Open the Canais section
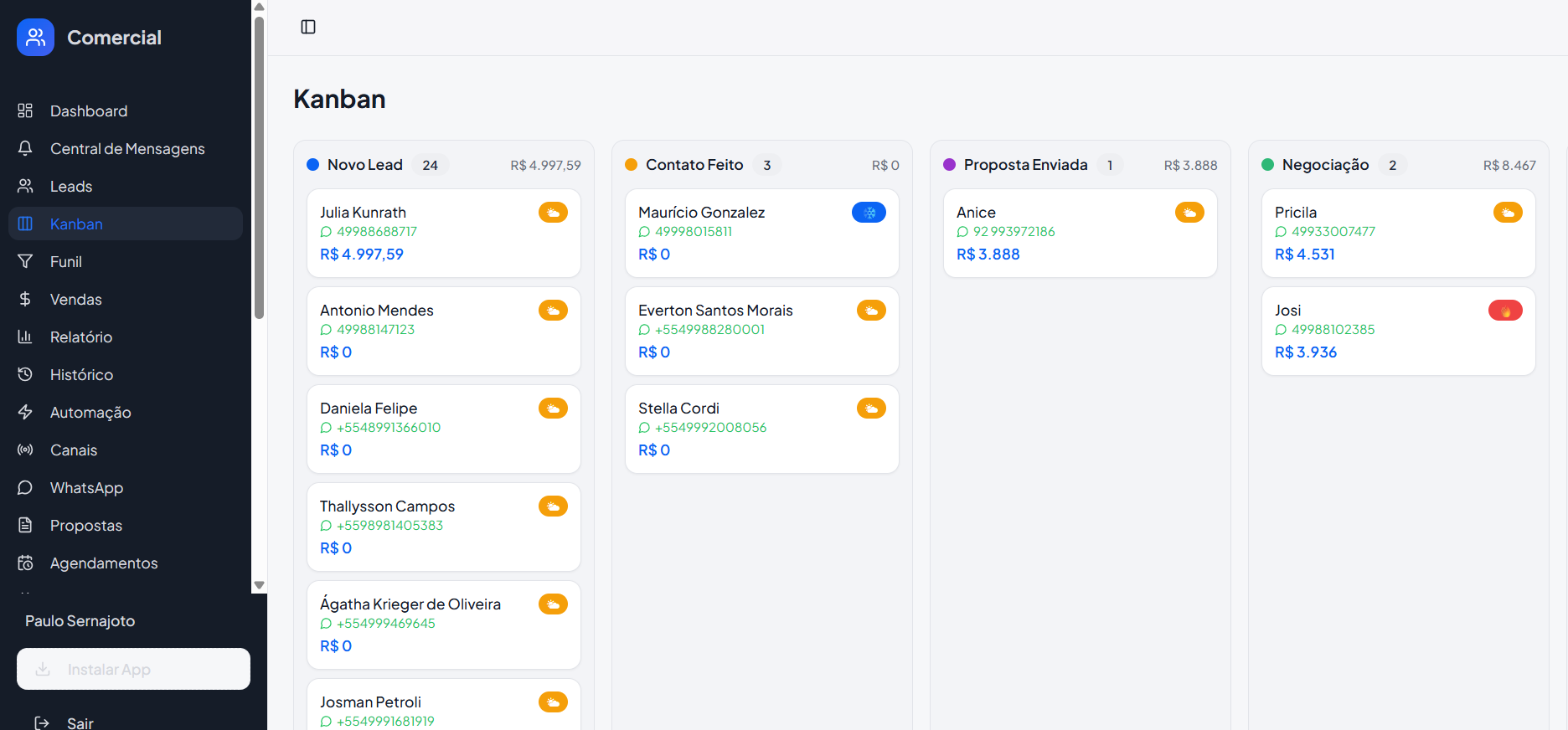1568x730 pixels. [x=126, y=450]
